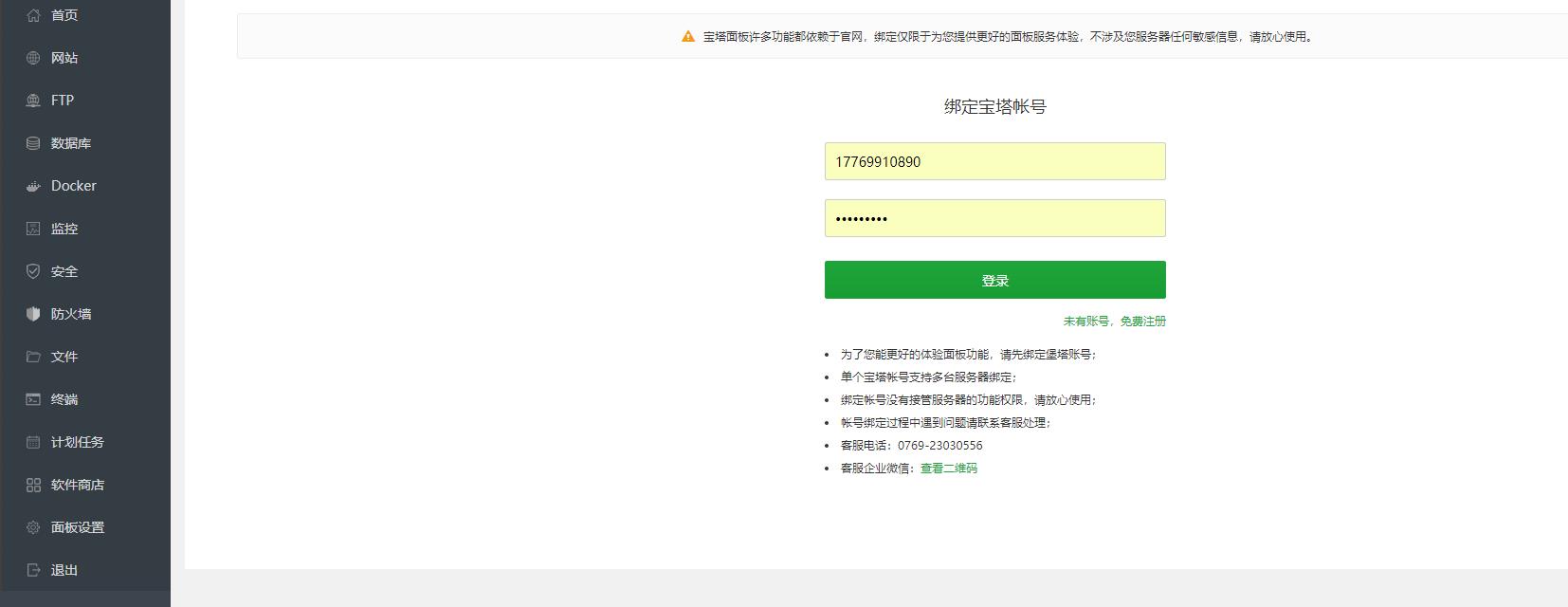Click the 单个宝塔帐号支持多台服务器绑定 line
1568x607 pixels.
click(x=929, y=377)
